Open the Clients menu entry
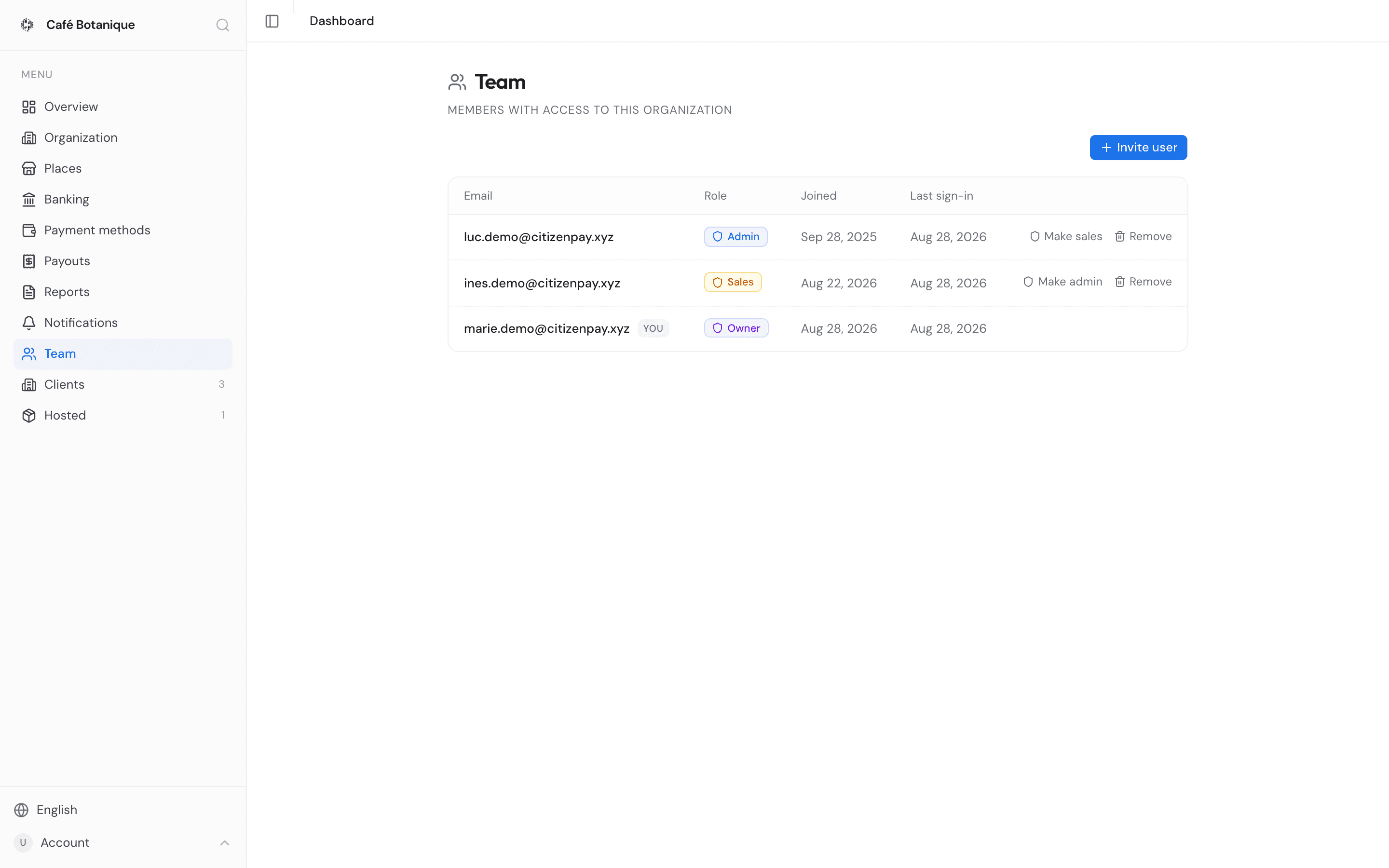 tap(123, 385)
